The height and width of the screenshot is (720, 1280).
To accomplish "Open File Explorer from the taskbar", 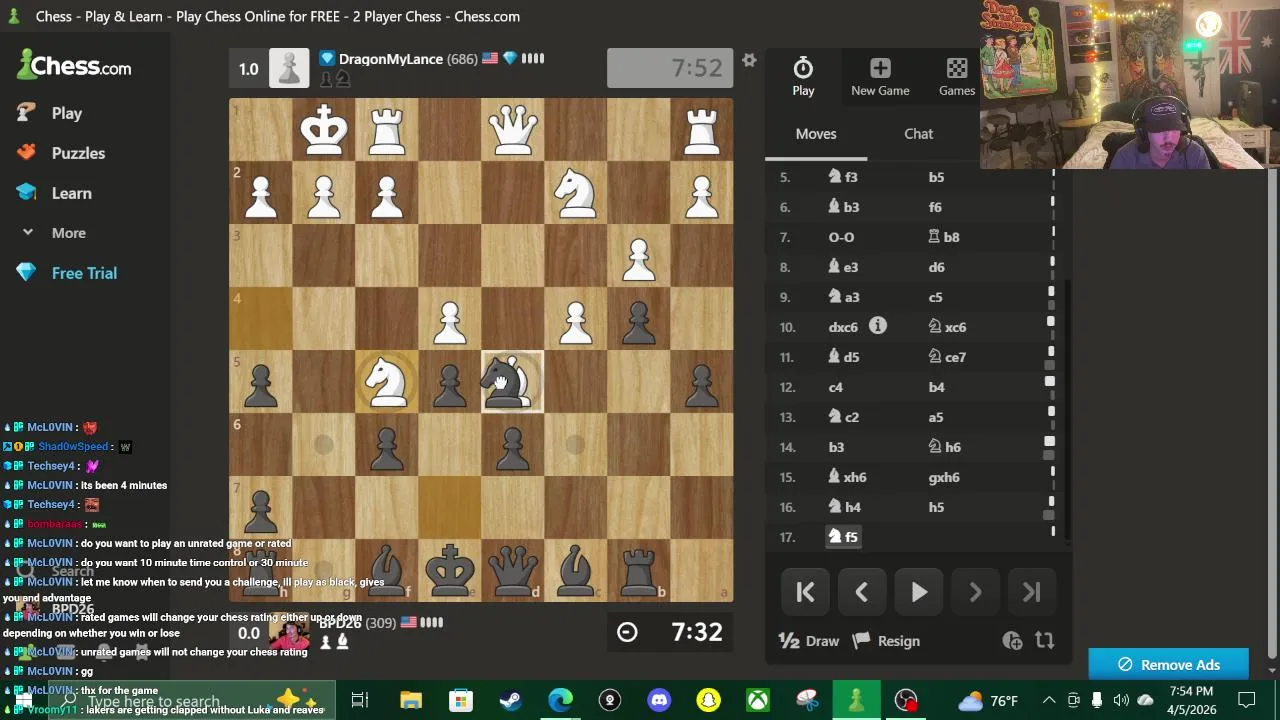I will [x=411, y=700].
